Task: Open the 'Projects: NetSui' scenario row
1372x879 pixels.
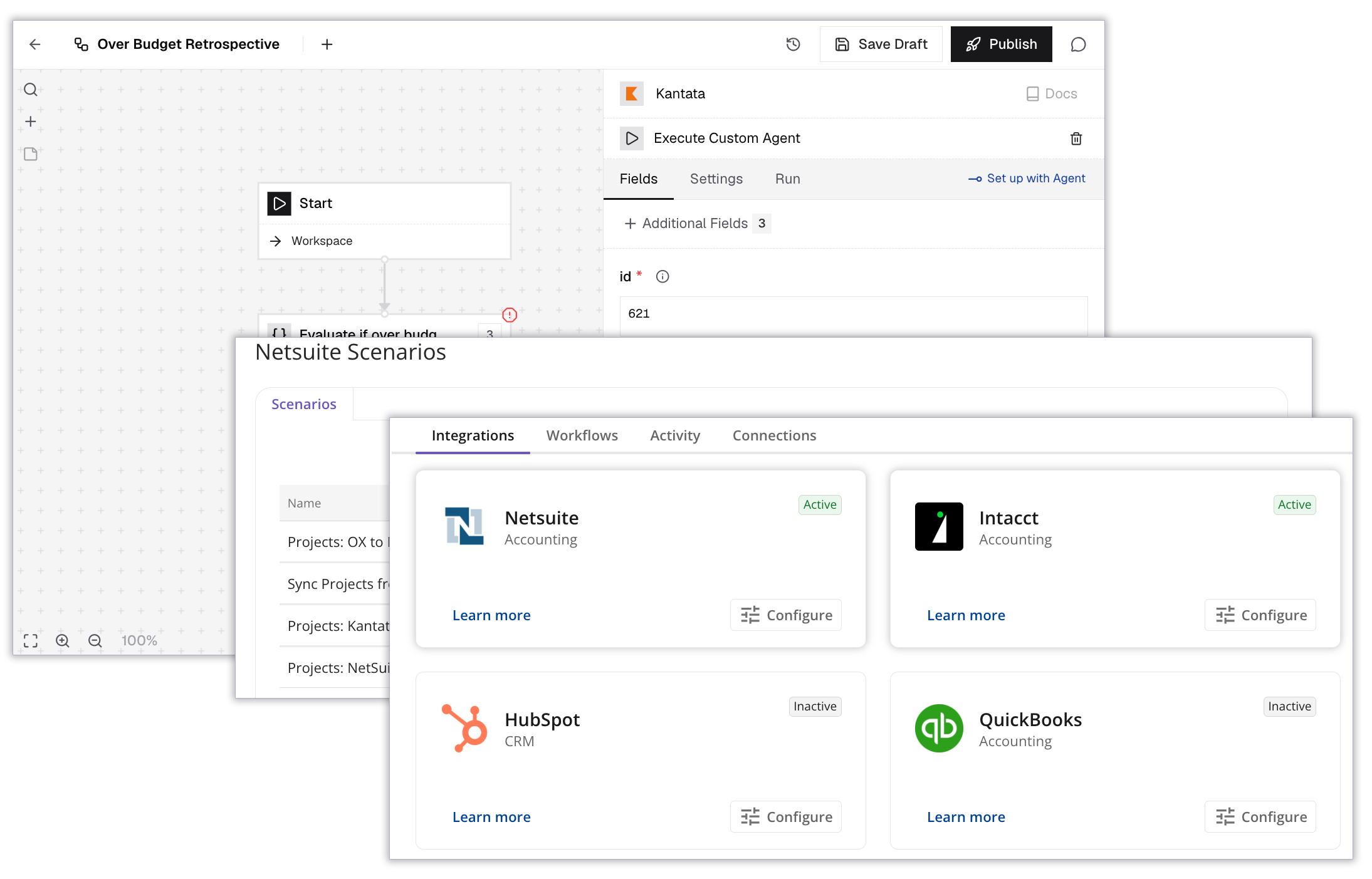Action: click(335, 668)
